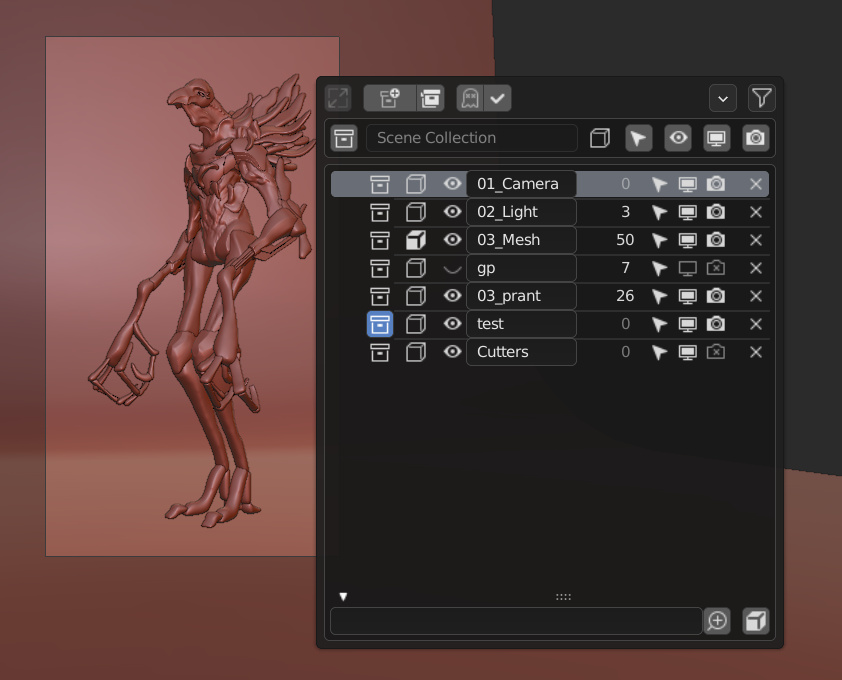The width and height of the screenshot is (842, 680).
Task: Disable render camera for 03_Mesh
Action: coord(716,240)
